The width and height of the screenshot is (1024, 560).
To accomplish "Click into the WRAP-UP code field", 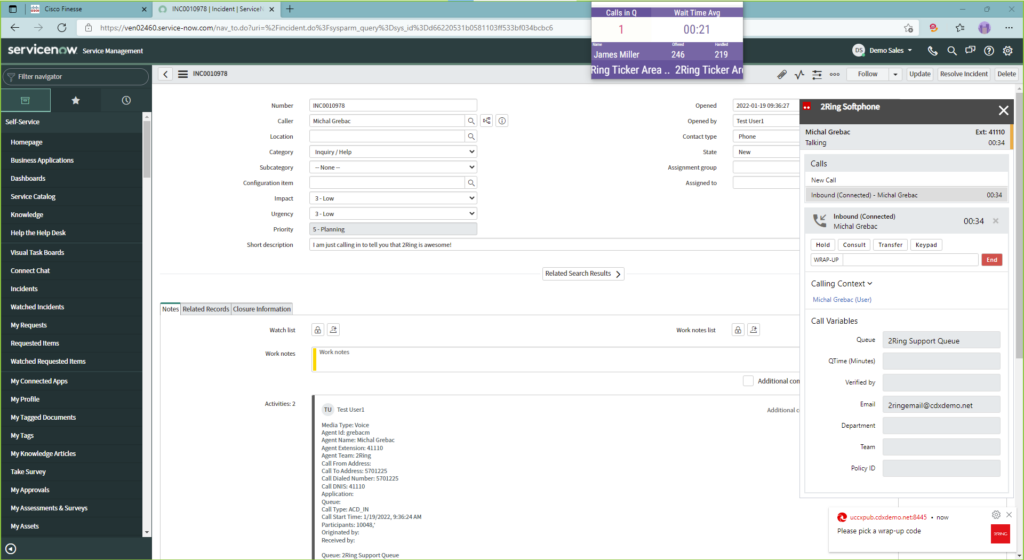I will point(910,260).
